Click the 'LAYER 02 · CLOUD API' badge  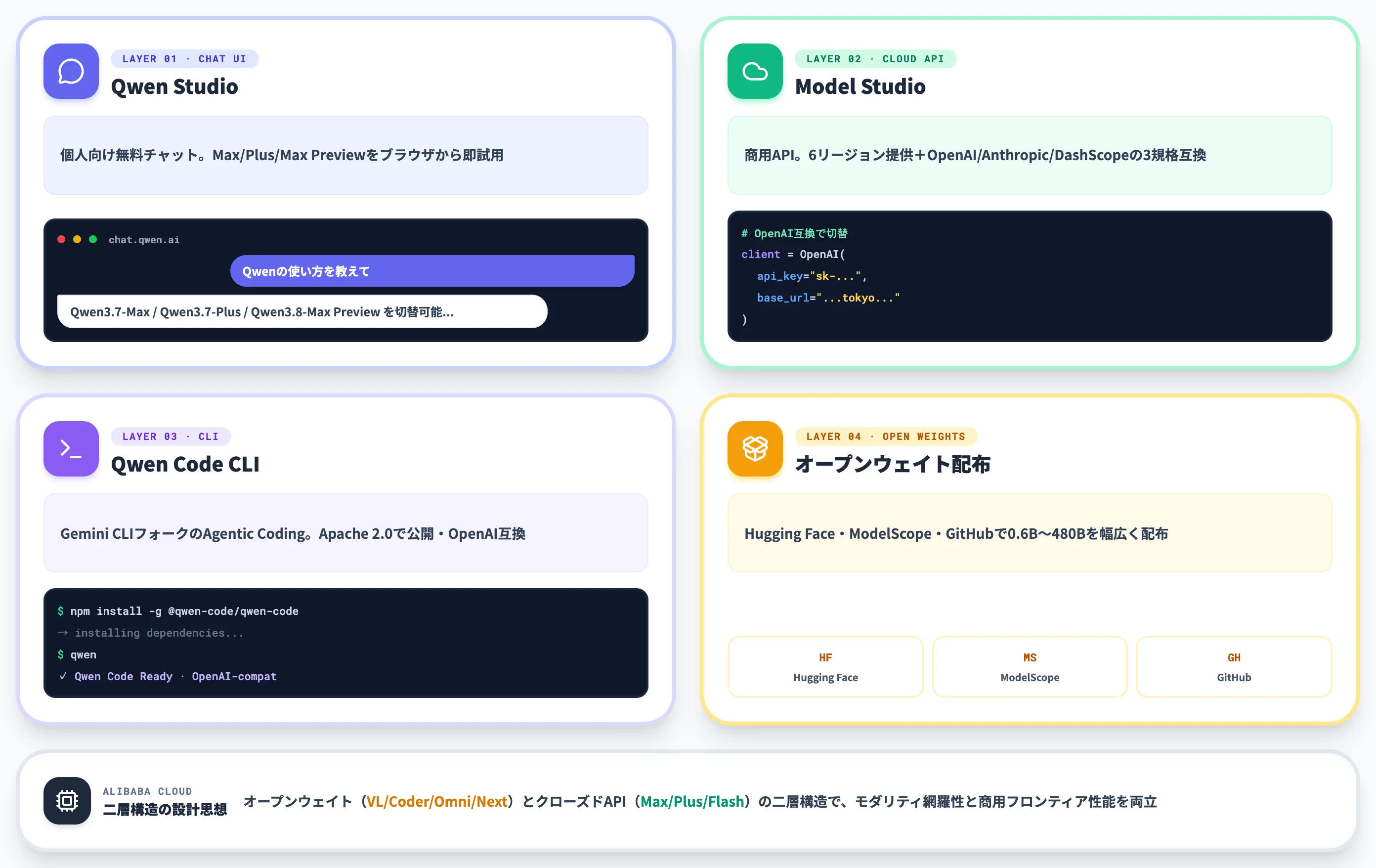(875, 59)
